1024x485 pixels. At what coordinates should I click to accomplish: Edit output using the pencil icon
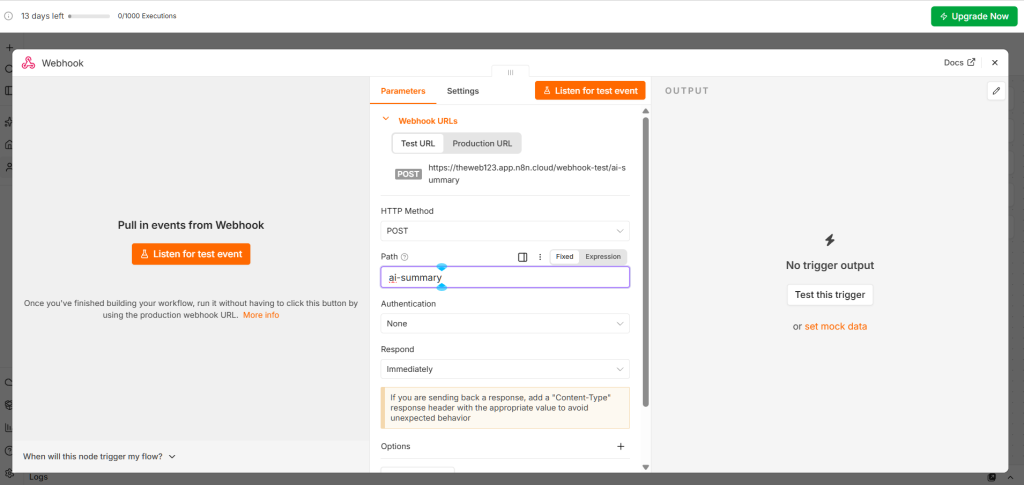point(996,91)
